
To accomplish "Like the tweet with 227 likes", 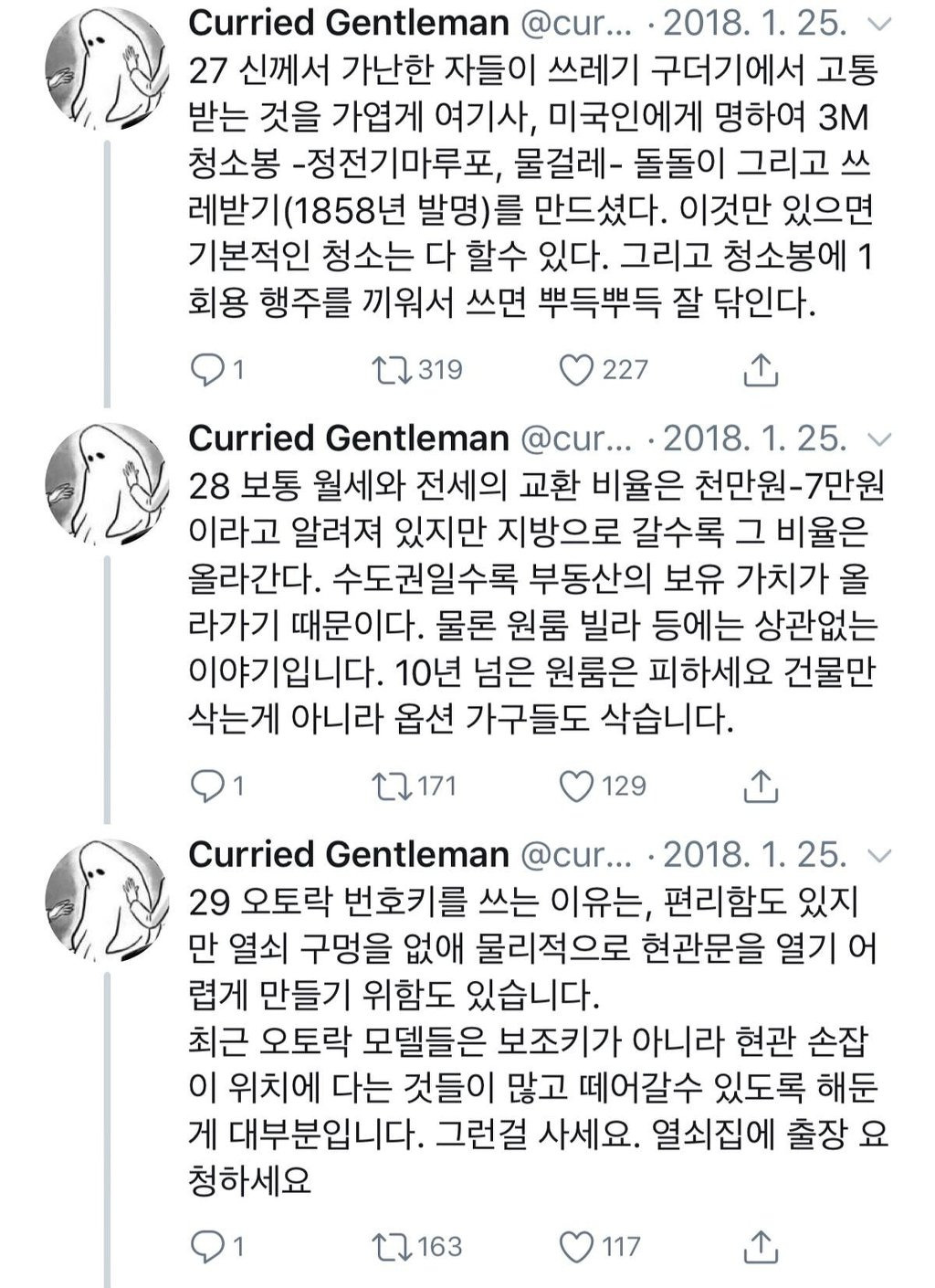I will pyautogui.click(x=576, y=369).
